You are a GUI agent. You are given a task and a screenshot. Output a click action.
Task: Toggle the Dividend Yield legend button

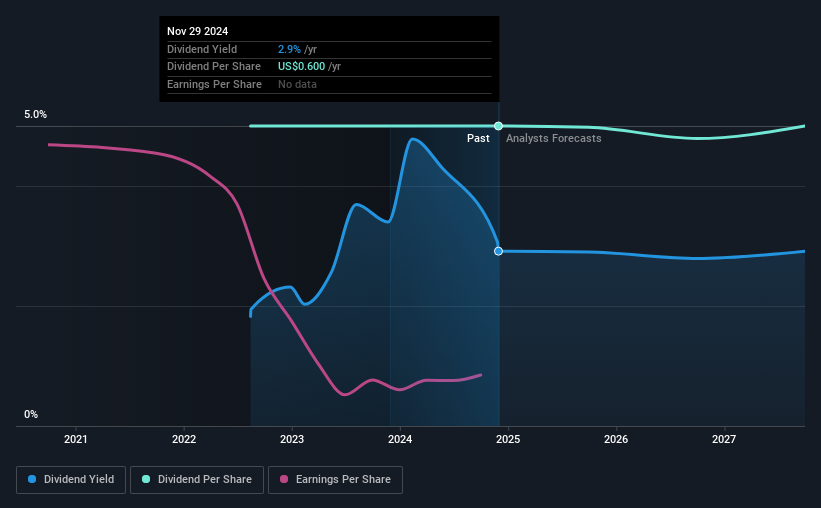click(x=71, y=480)
